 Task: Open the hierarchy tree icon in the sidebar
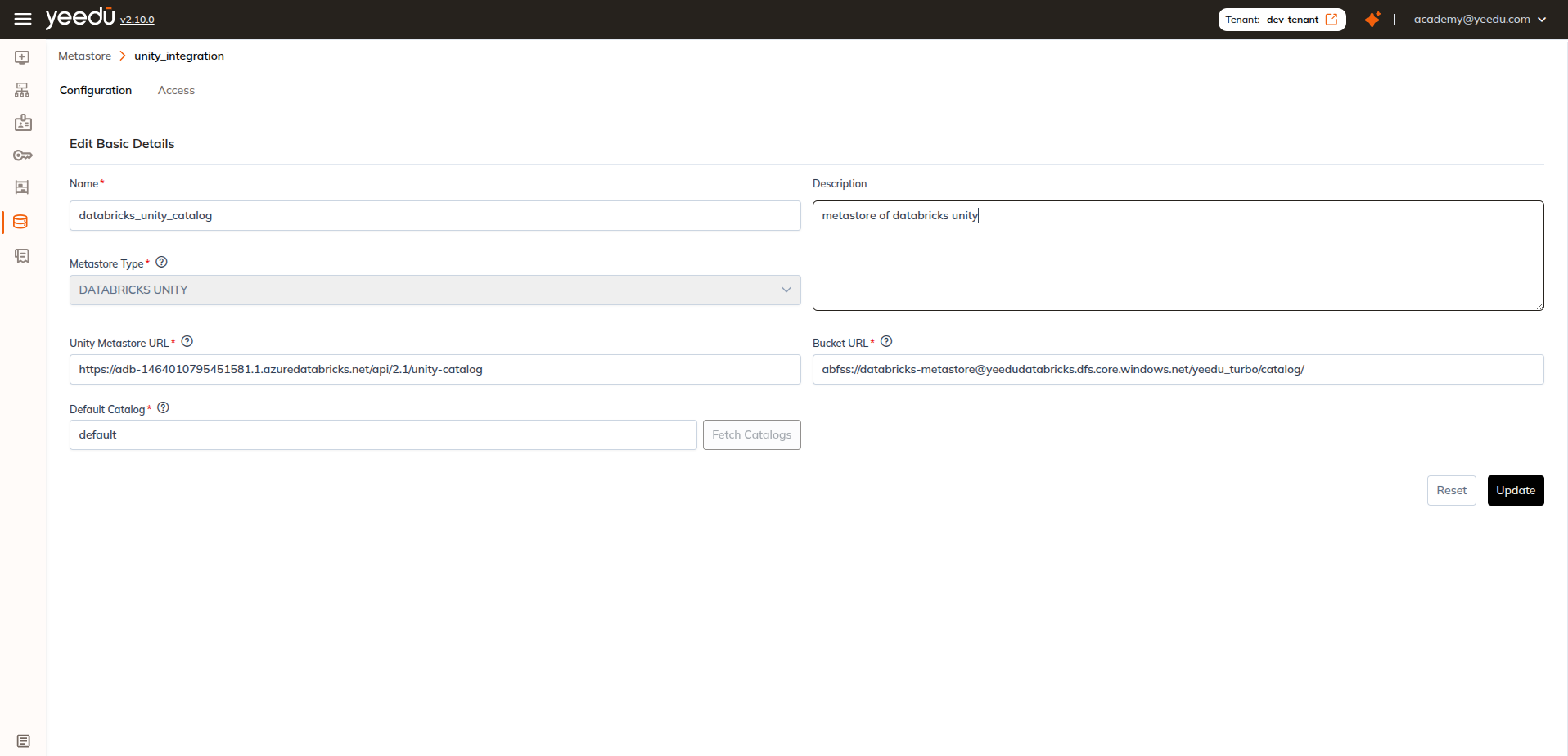pyautogui.click(x=22, y=90)
